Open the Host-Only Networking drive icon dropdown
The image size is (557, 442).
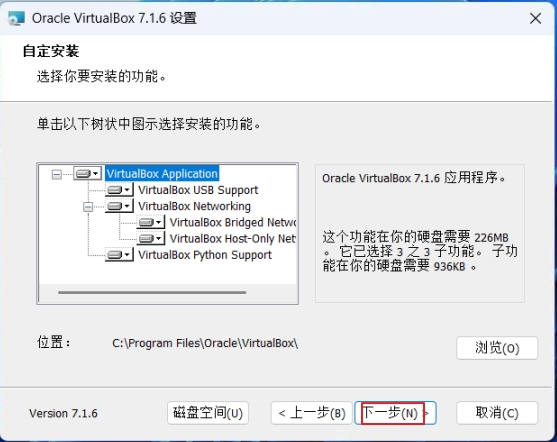pos(151,238)
